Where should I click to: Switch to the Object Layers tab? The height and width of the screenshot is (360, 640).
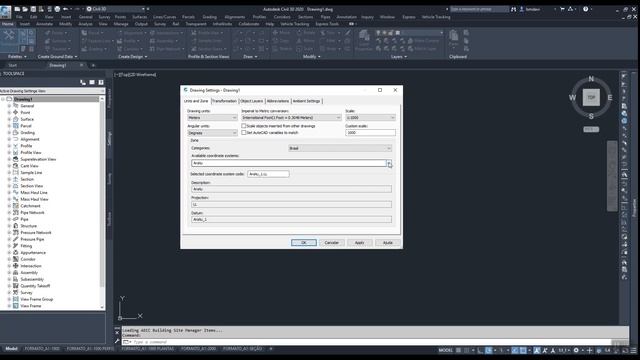[x=251, y=101]
